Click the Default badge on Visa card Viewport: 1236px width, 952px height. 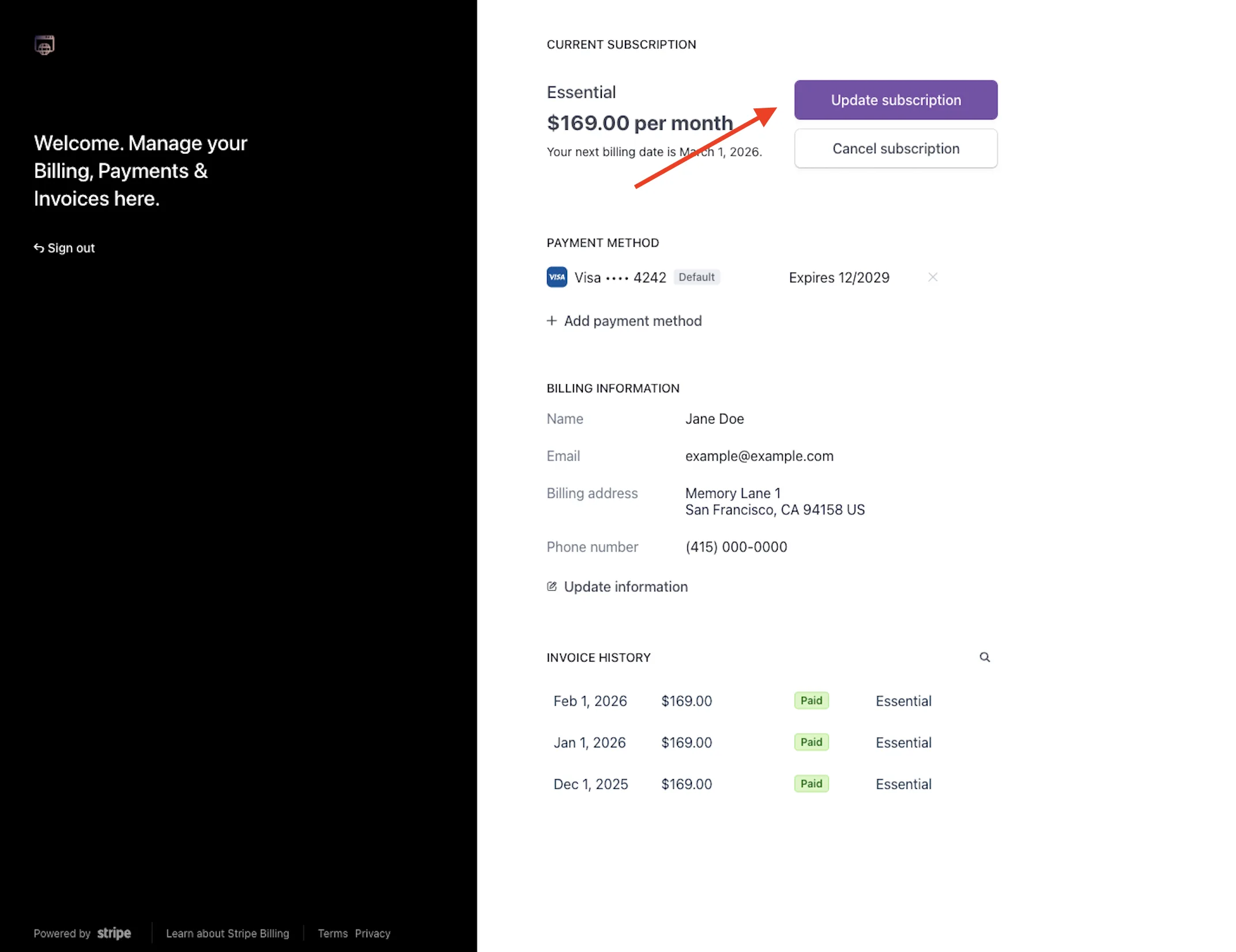tap(696, 277)
